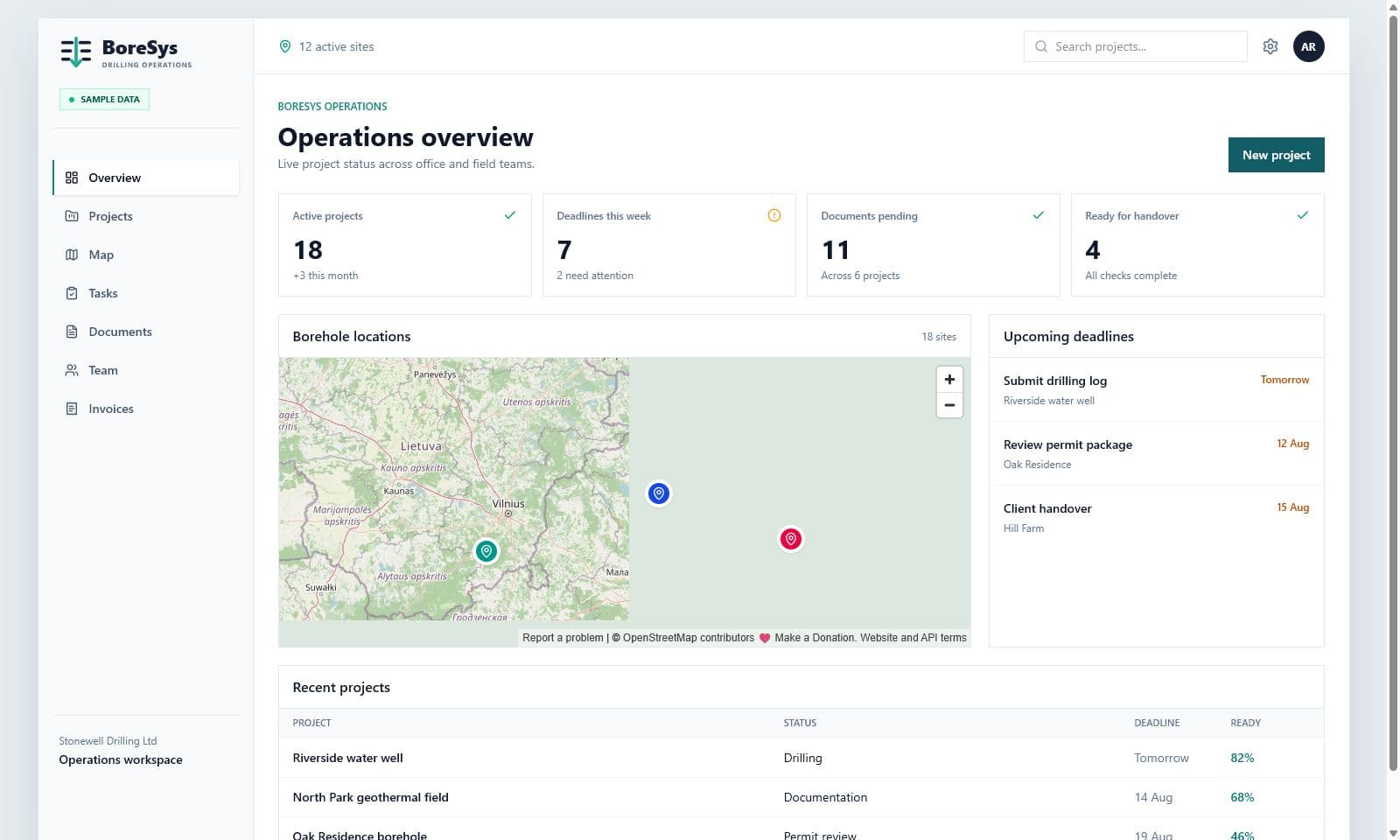Open the Website and API terms link

[x=913, y=638]
